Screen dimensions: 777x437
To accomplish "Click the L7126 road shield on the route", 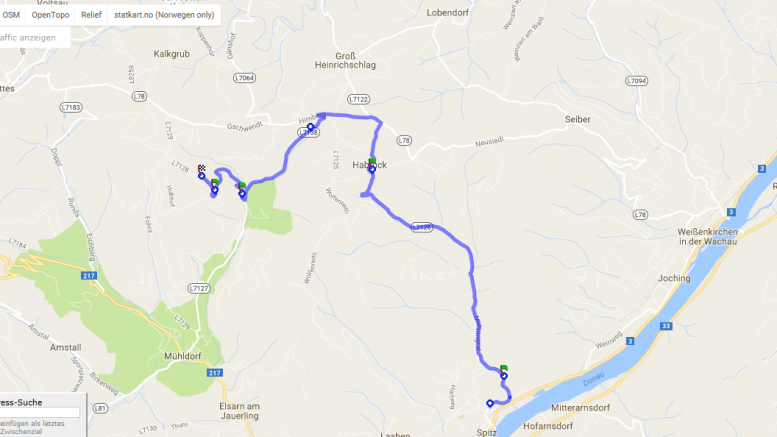I will pos(422,227).
